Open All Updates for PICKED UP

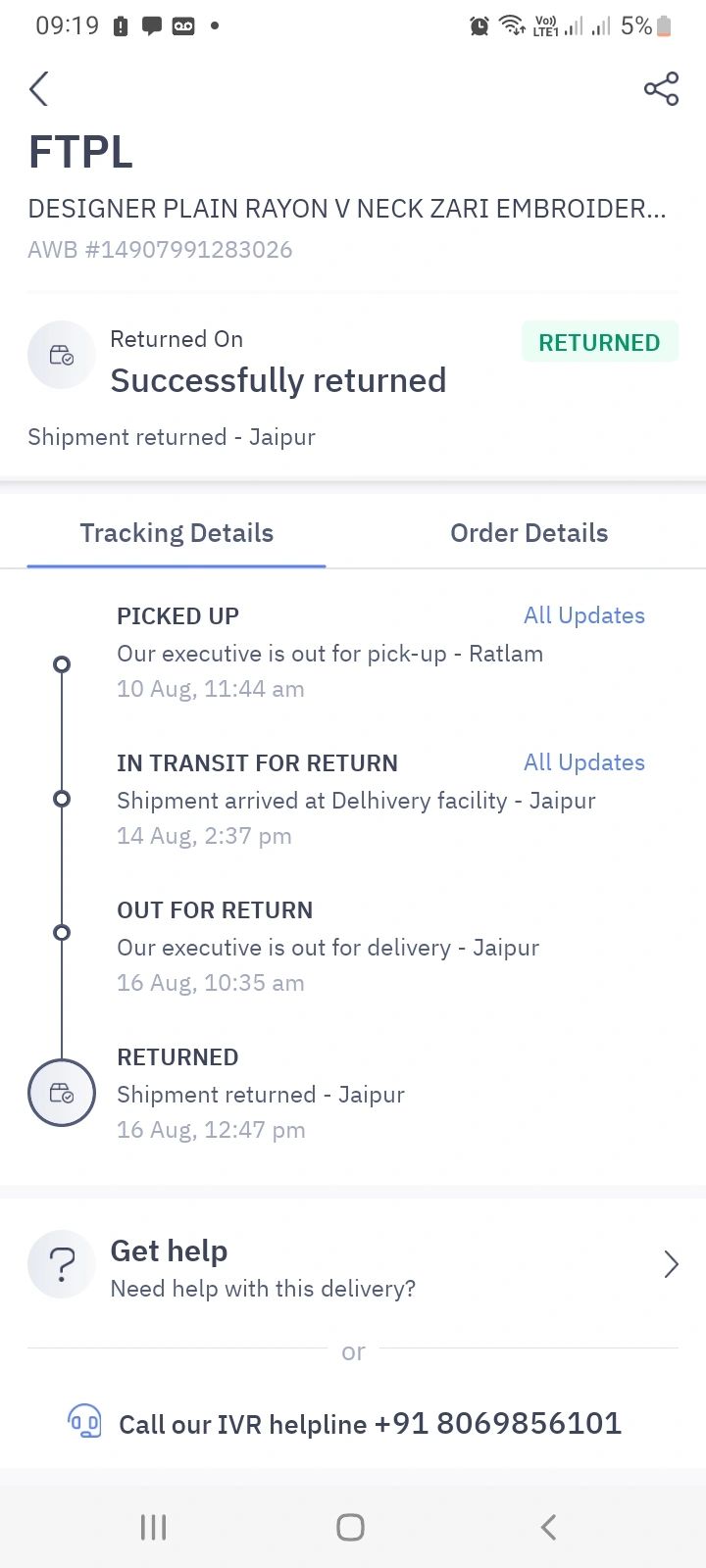pos(584,615)
